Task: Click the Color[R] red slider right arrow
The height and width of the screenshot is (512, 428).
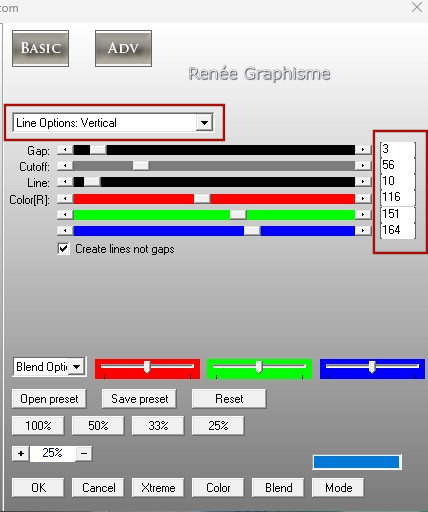Action: coord(363,199)
